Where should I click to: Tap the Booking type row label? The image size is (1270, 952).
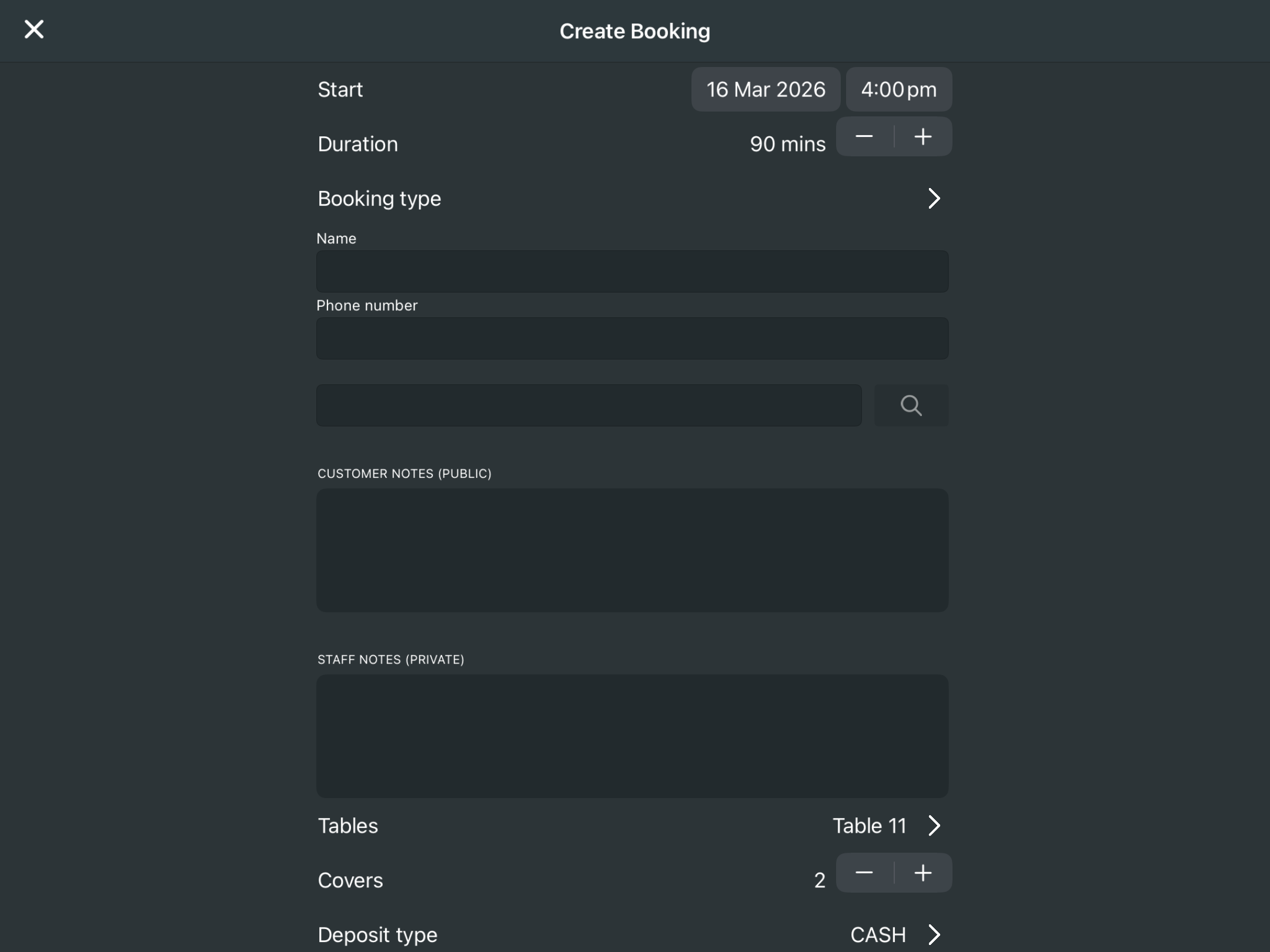coord(379,199)
